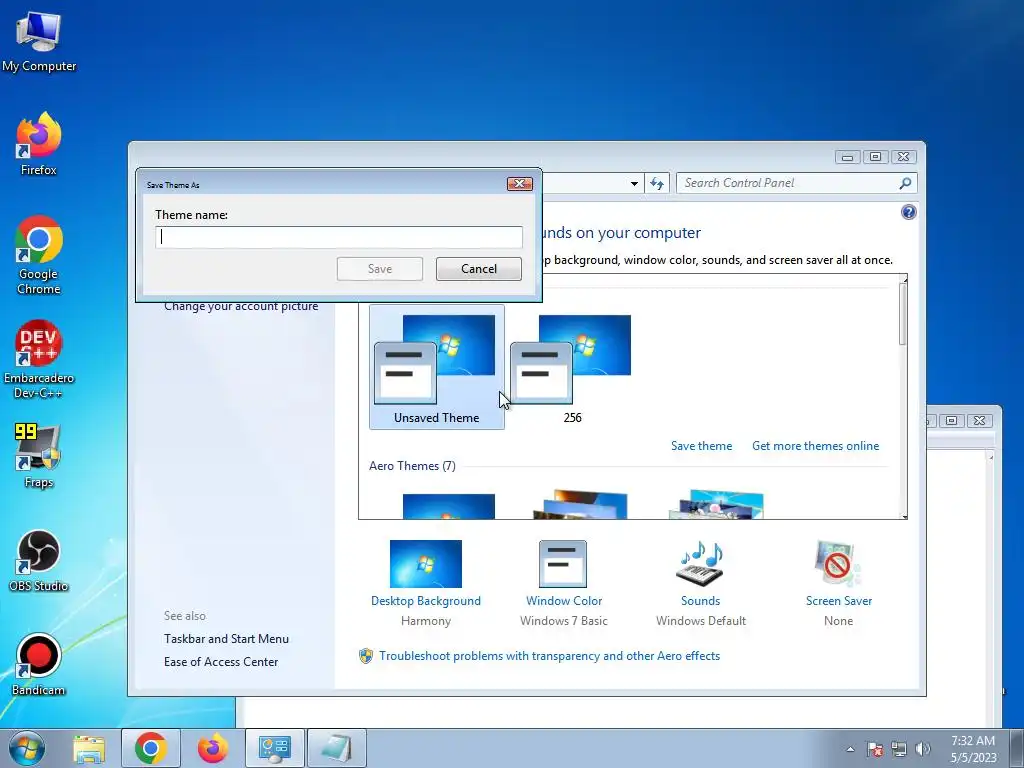Launch OBS Studio from the desktop
Viewport: 1024px width, 768px height.
point(39,560)
